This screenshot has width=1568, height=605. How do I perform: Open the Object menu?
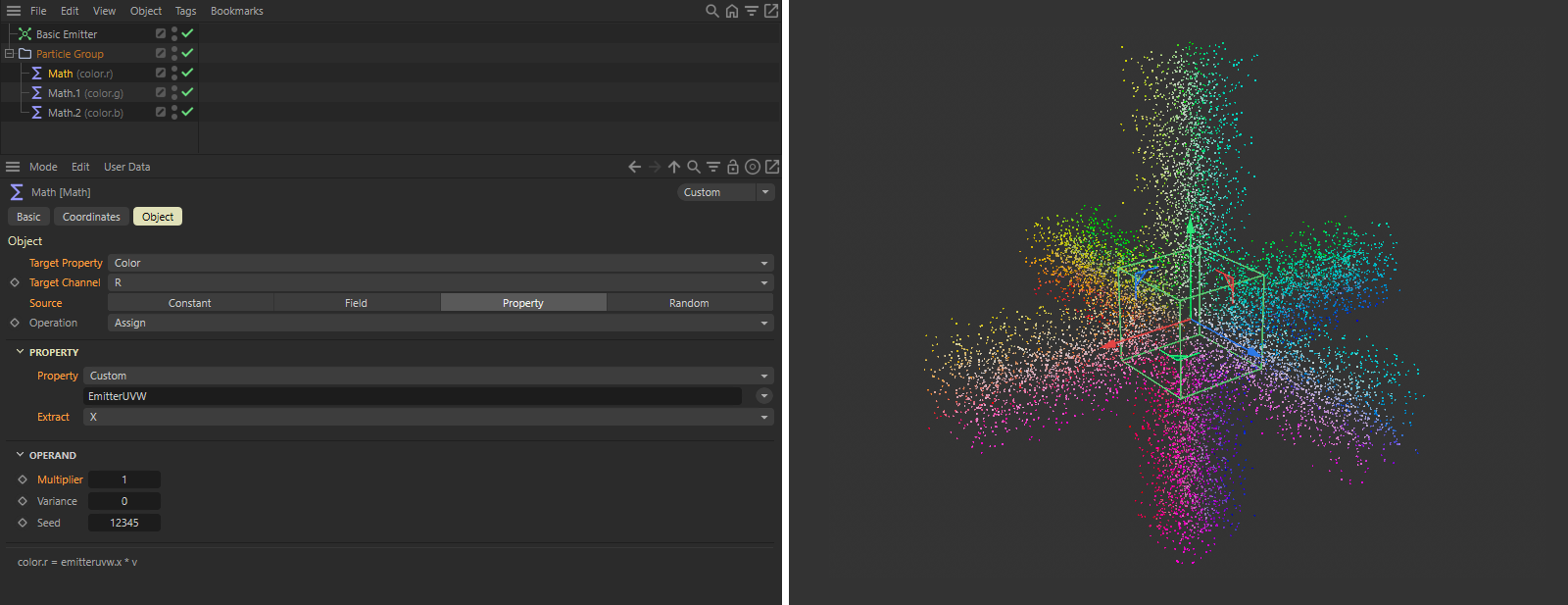pos(146,11)
